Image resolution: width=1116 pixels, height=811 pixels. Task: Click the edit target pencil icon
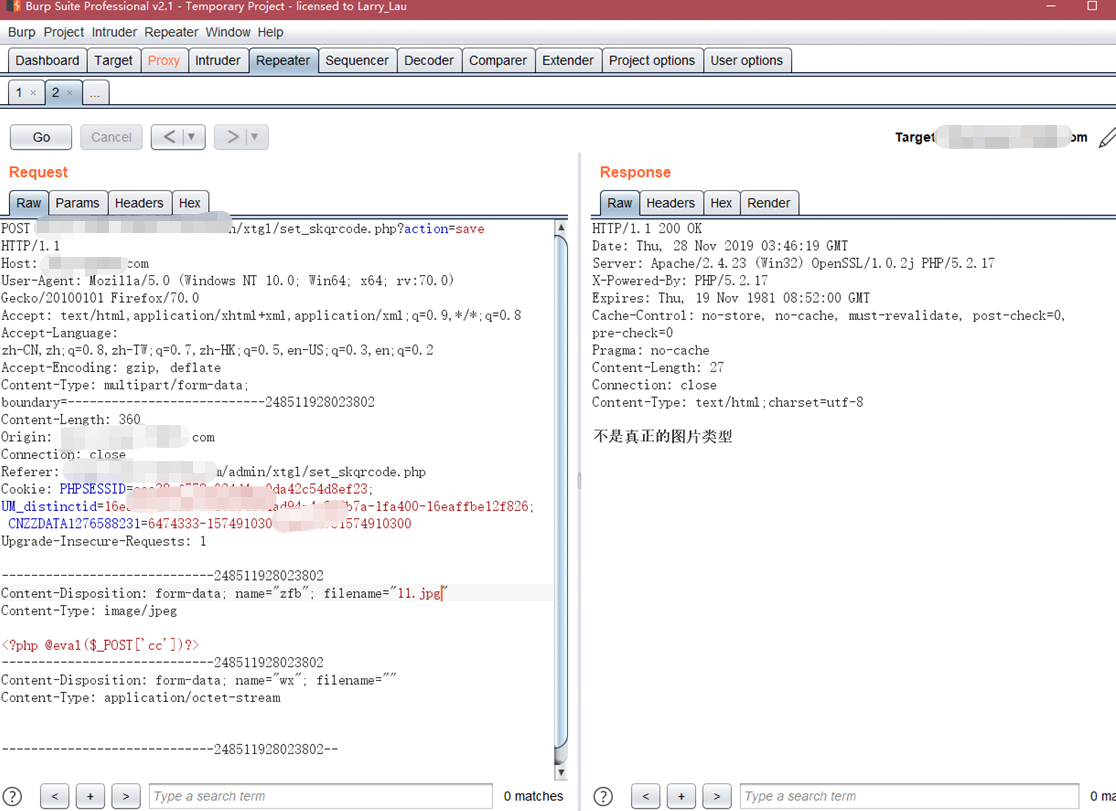click(x=1107, y=137)
